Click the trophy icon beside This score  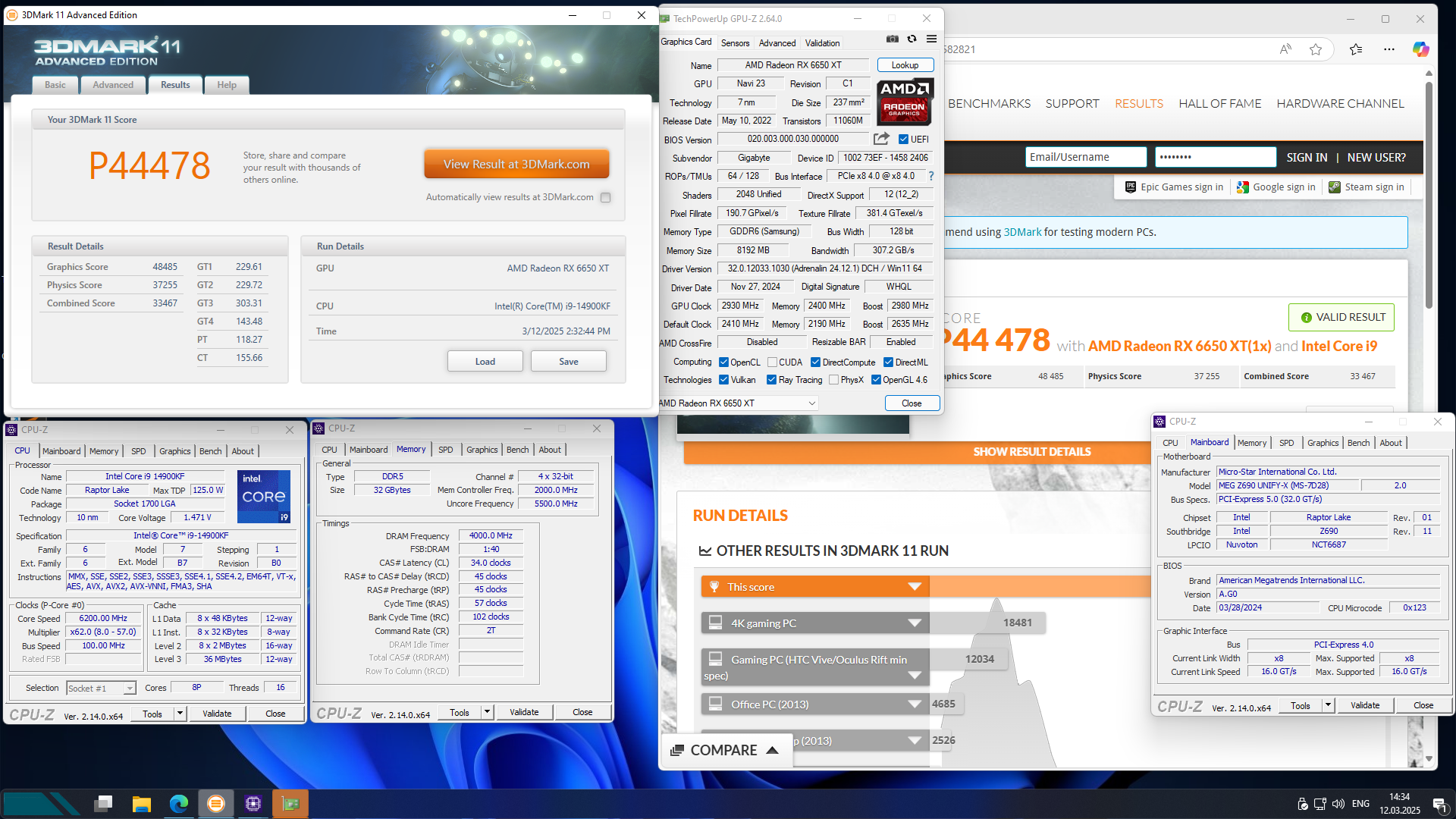[x=714, y=587]
